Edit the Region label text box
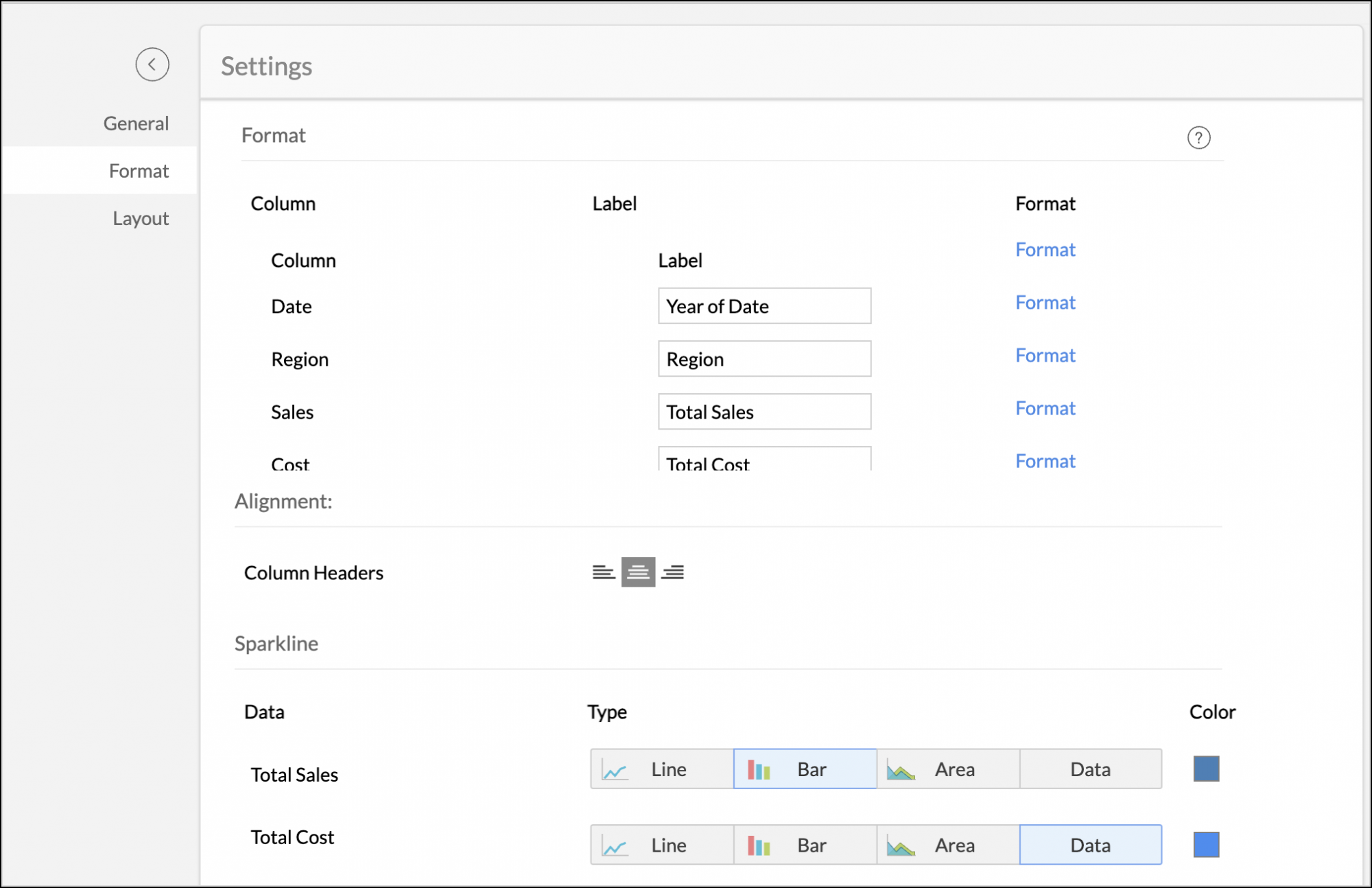Image resolution: width=1372 pixels, height=888 pixels. click(x=764, y=358)
